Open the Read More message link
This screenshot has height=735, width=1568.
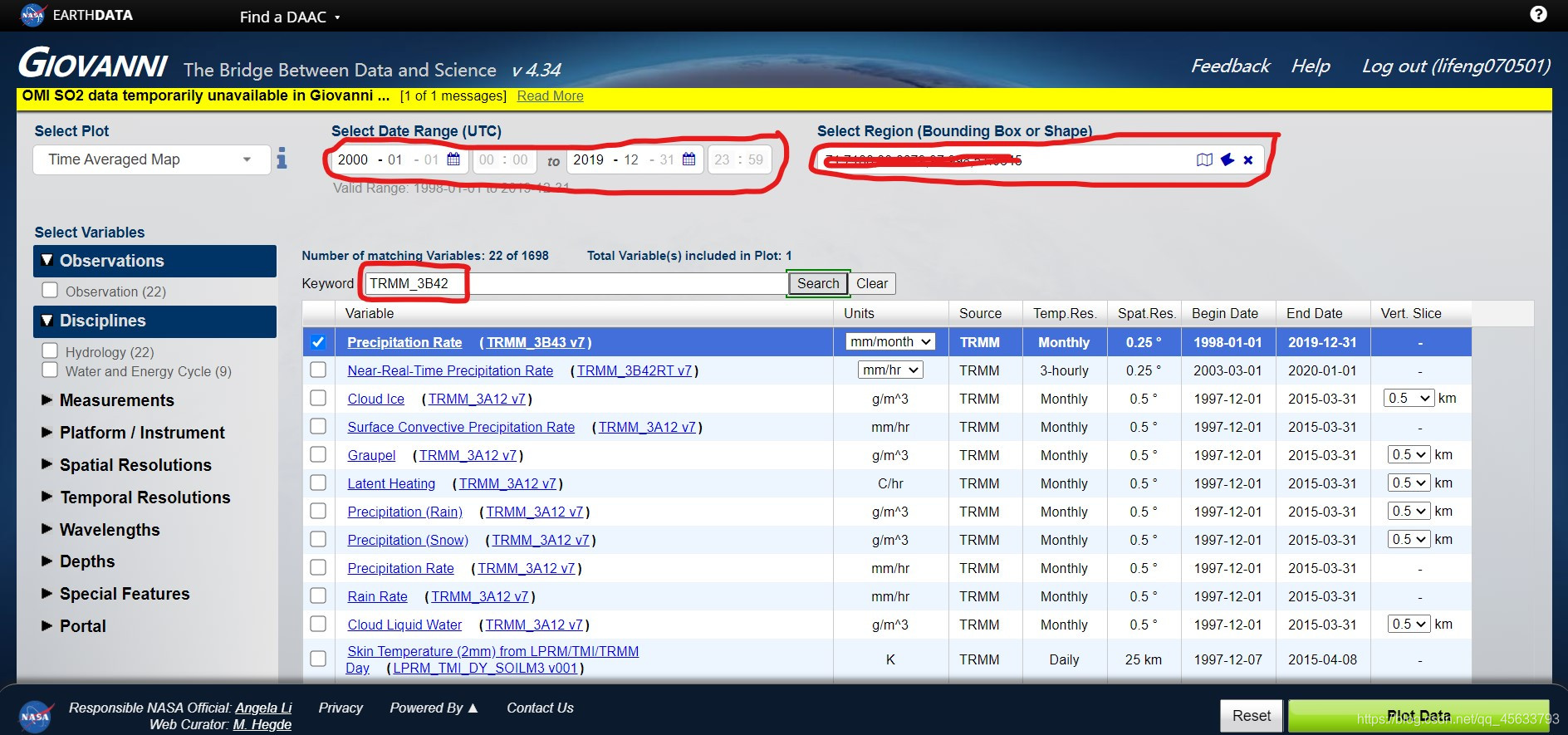coord(550,96)
